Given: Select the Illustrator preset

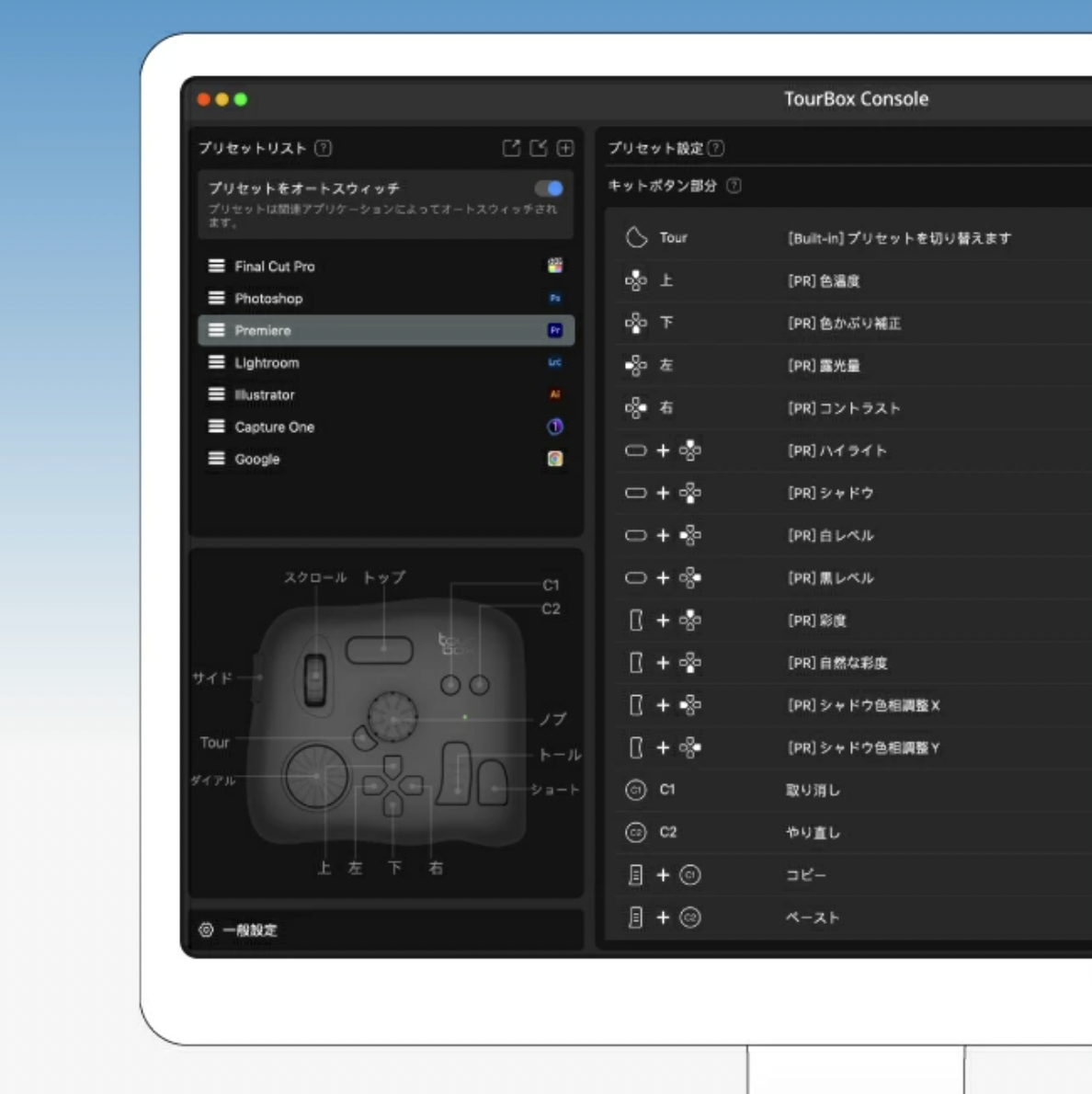Looking at the screenshot, I should click(386, 394).
